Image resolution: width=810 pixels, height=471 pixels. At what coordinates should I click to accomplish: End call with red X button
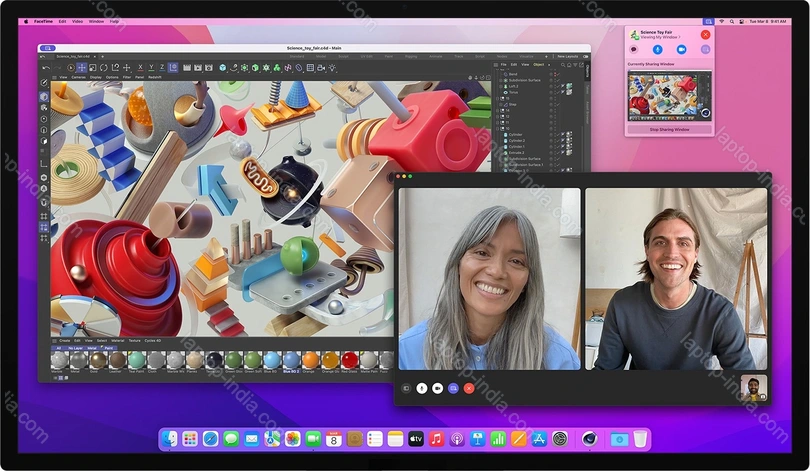point(705,35)
